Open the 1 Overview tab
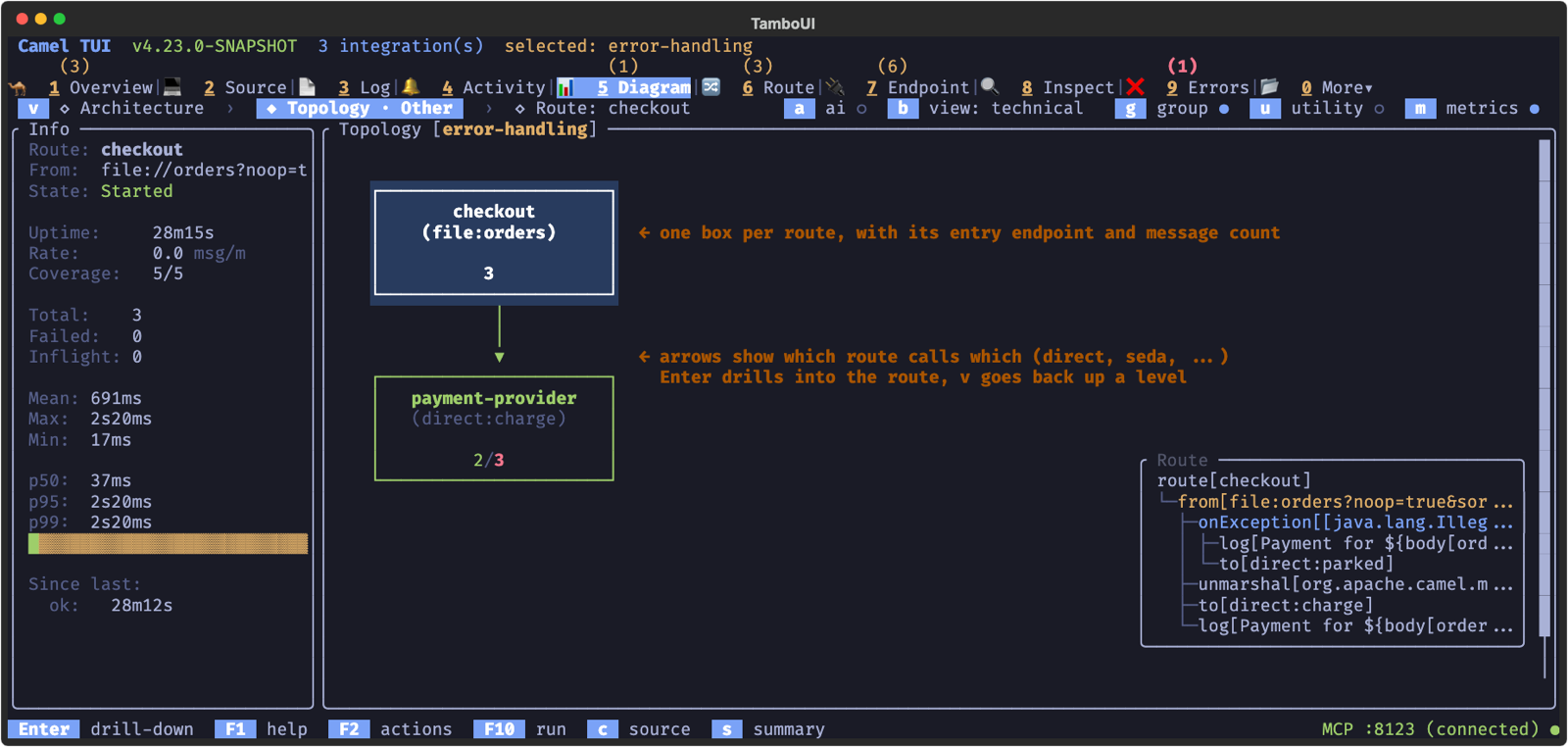 (x=101, y=87)
